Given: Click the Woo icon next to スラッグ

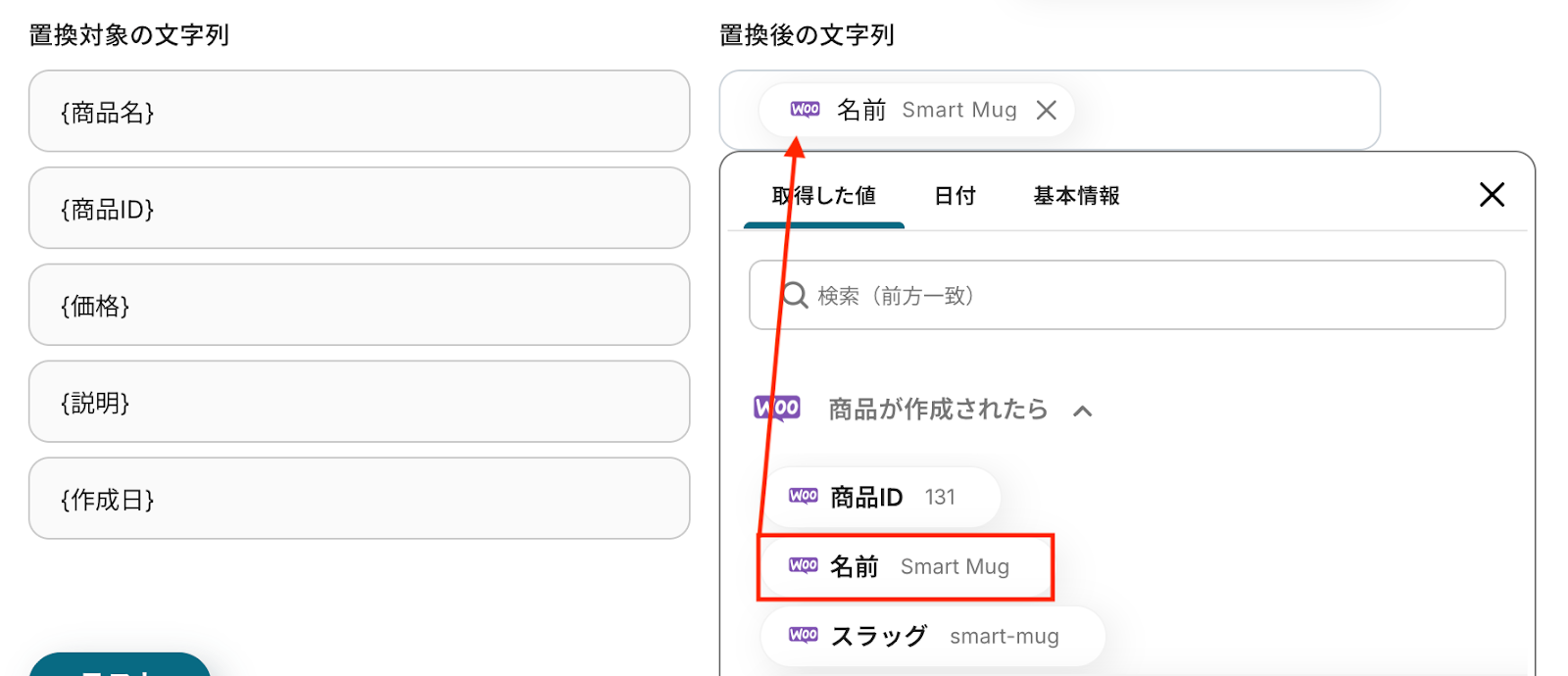Looking at the screenshot, I should [x=804, y=635].
